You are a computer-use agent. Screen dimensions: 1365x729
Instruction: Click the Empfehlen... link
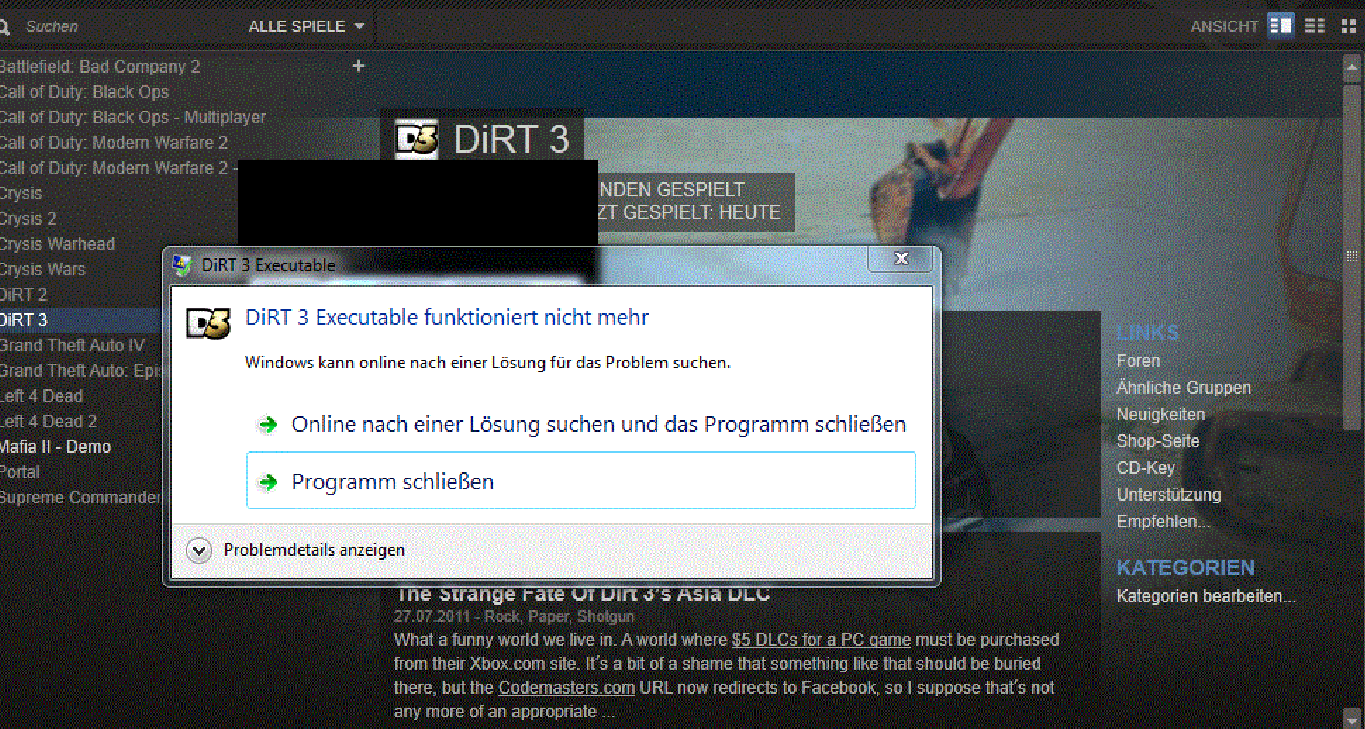point(1163,521)
